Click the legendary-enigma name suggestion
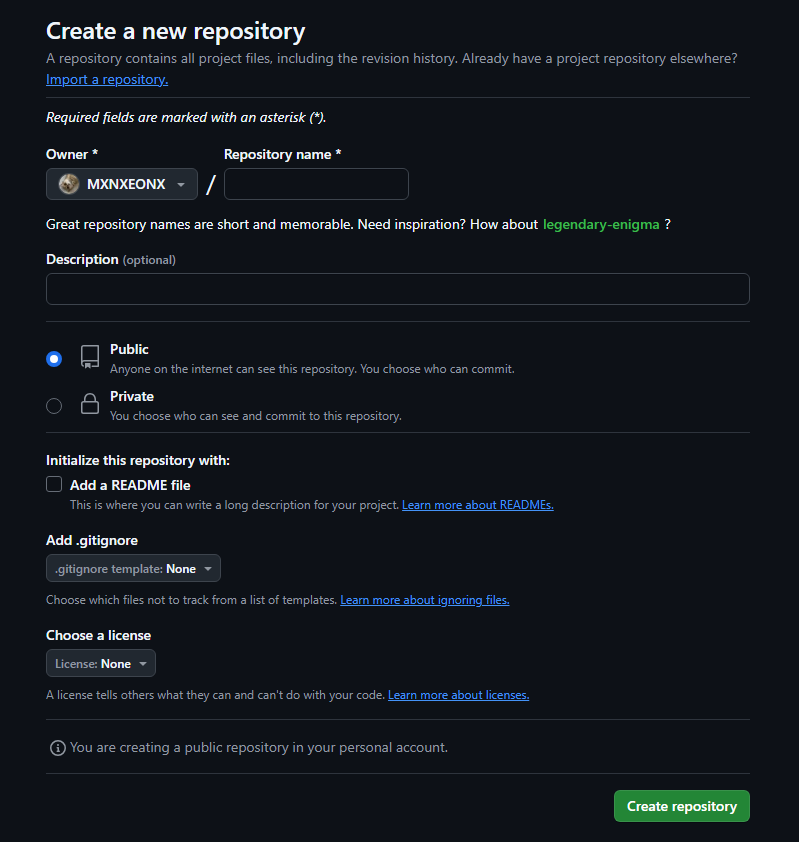The width and height of the screenshot is (799, 842). [x=601, y=224]
